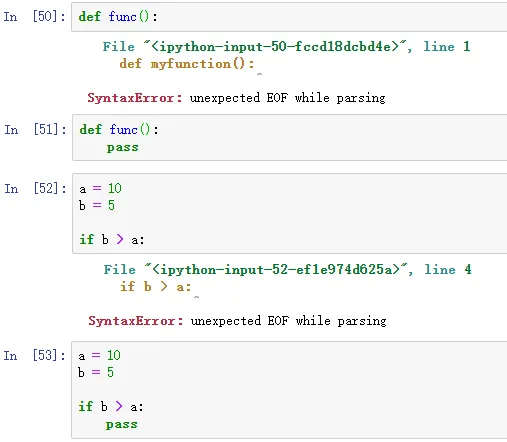Click 'pass' in cell In [53]
The width and height of the screenshot is (507, 442).
[x=121, y=424]
